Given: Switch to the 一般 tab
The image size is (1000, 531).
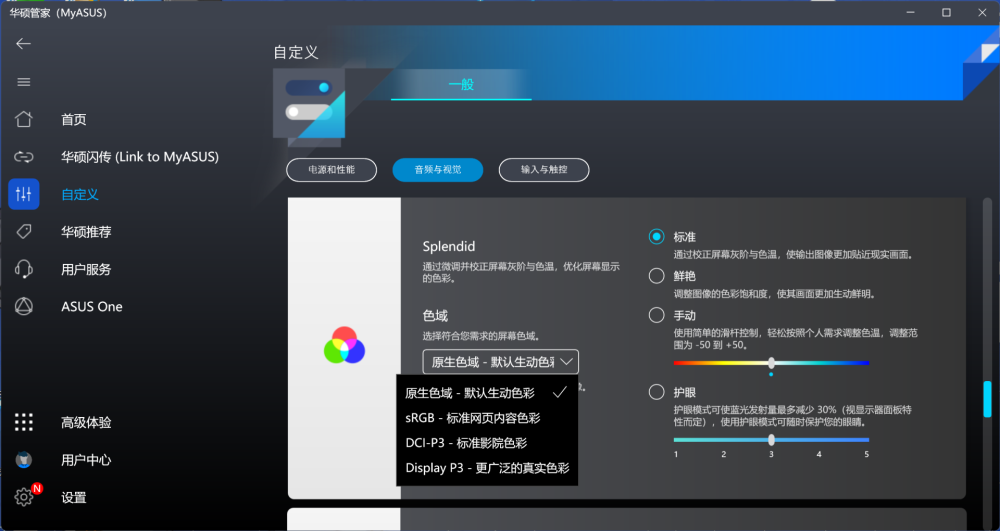Looking at the screenshot, I should coord(460,84).
